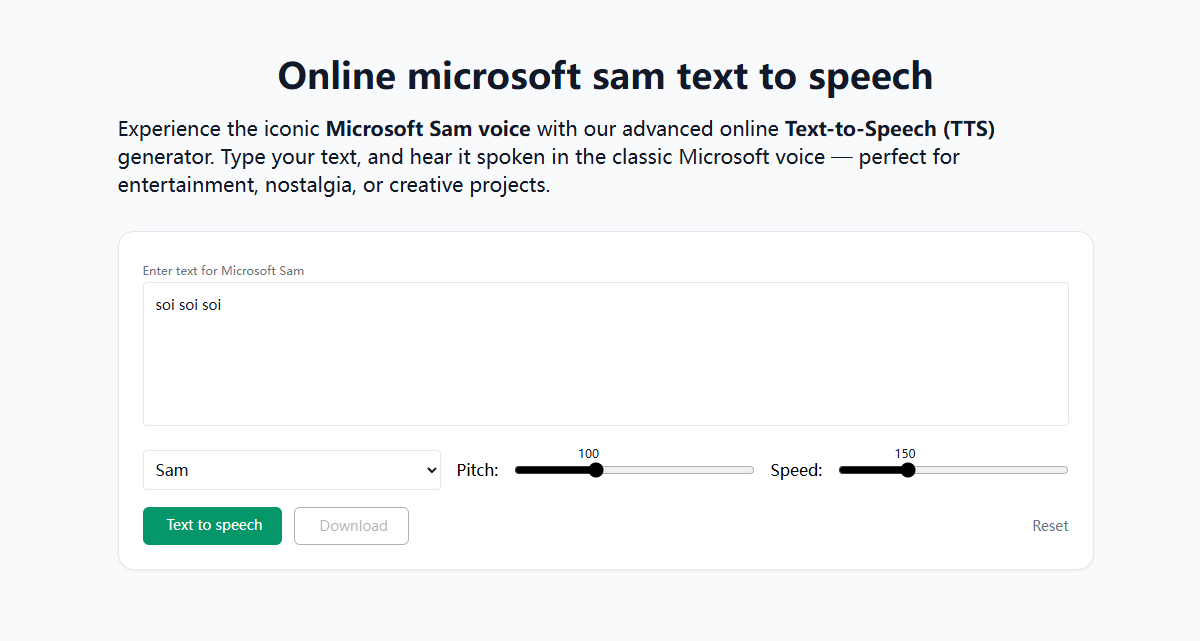Expand the voice selection combo box
This screenshot has height=641, width=1200.
[292, 469]
